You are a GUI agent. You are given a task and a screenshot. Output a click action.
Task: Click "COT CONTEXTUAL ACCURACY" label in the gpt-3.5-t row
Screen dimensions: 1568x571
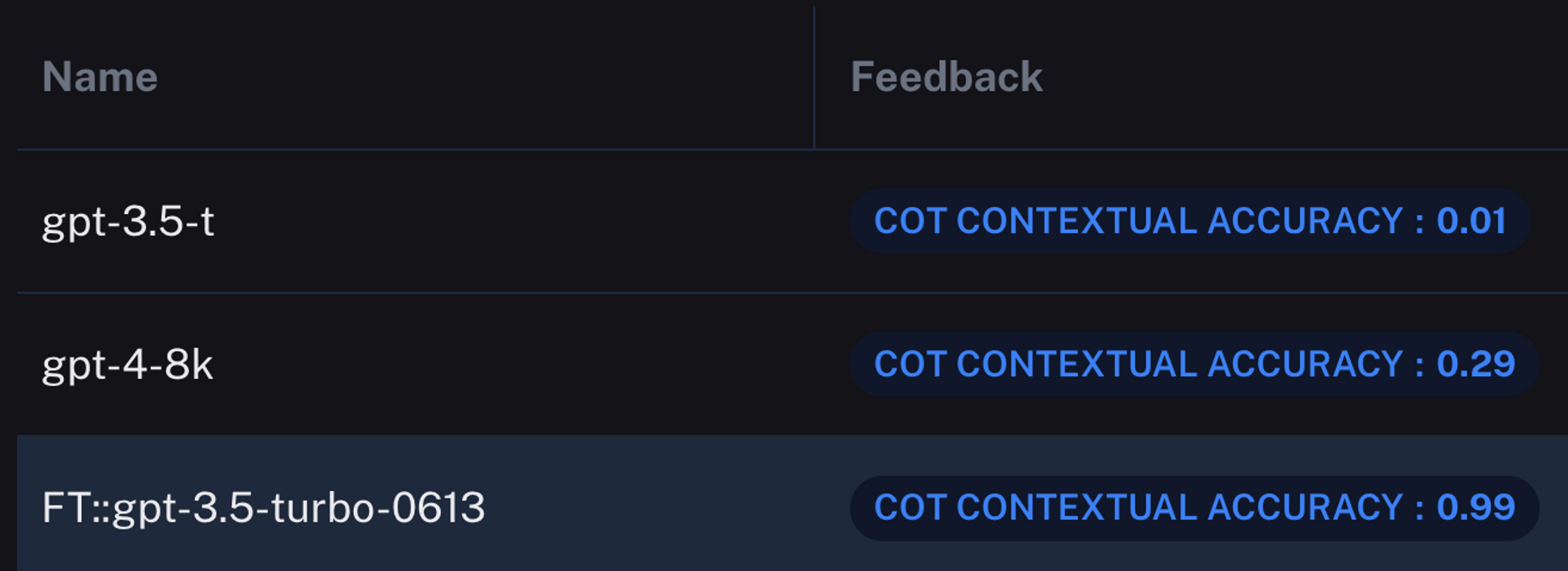point(1138,221)
